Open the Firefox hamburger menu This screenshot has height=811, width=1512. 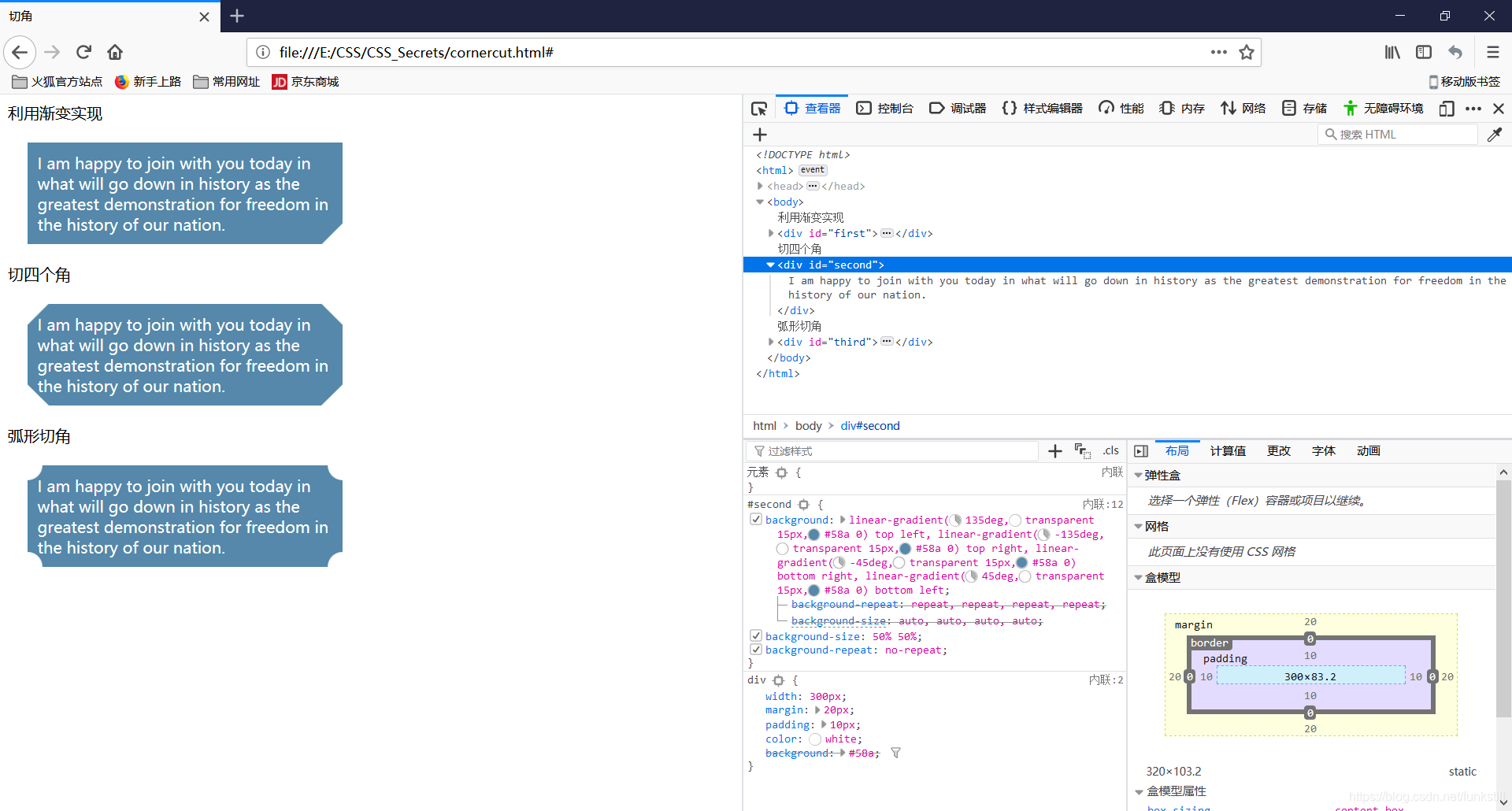click(1492, 52)
